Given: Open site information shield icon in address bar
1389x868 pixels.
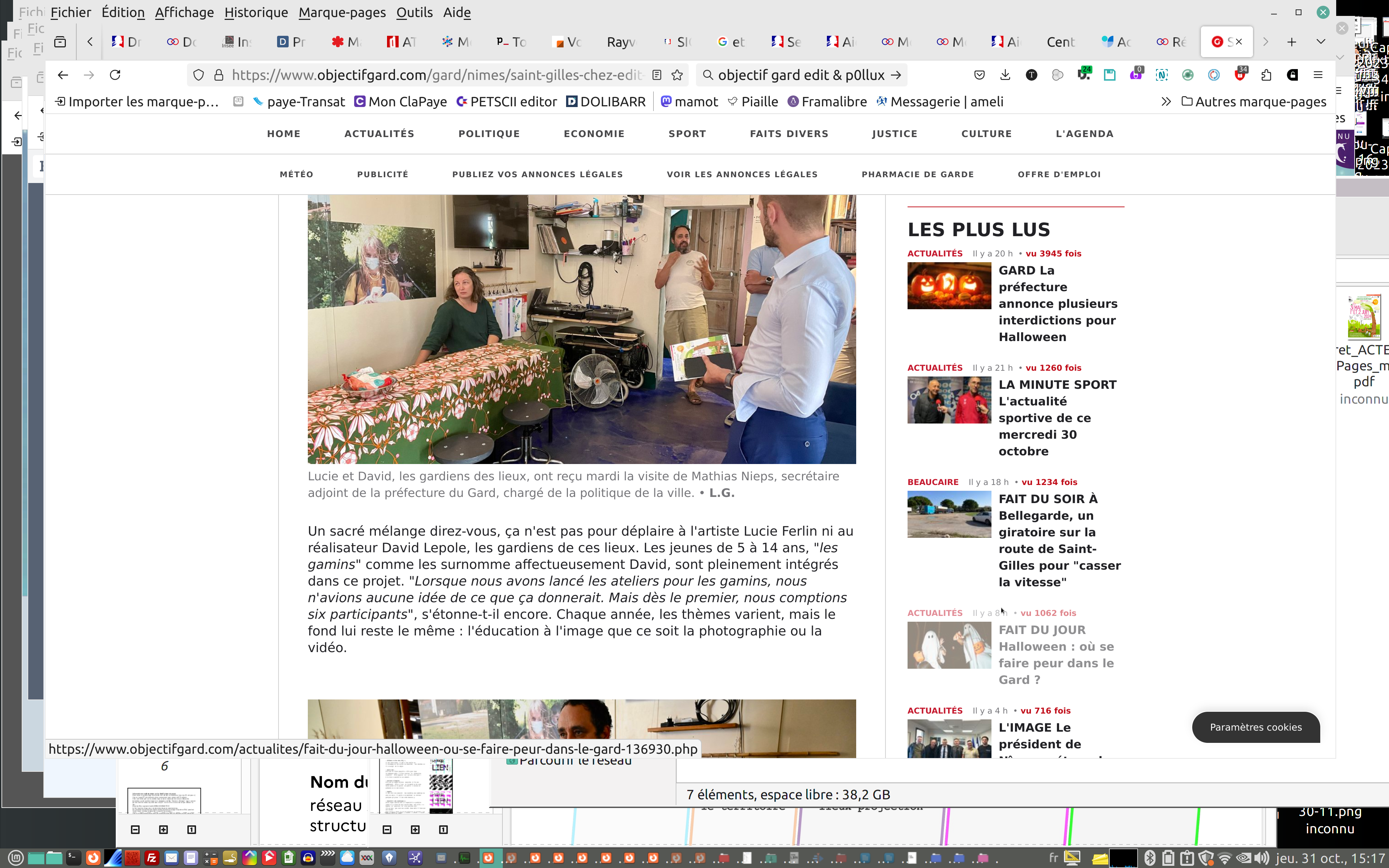Looking at the screenshot, I should (x=199, y=75).
